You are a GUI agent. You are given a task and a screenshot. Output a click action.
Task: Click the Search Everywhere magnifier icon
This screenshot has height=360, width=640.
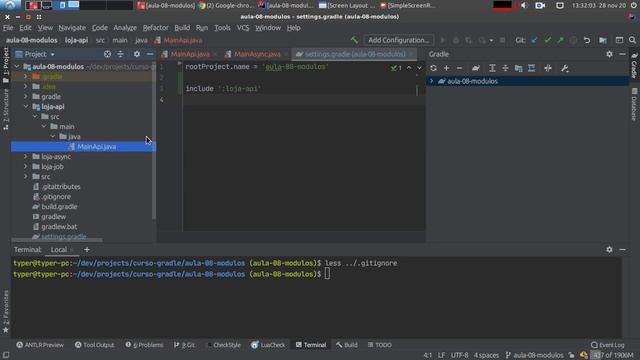[632, 40]
